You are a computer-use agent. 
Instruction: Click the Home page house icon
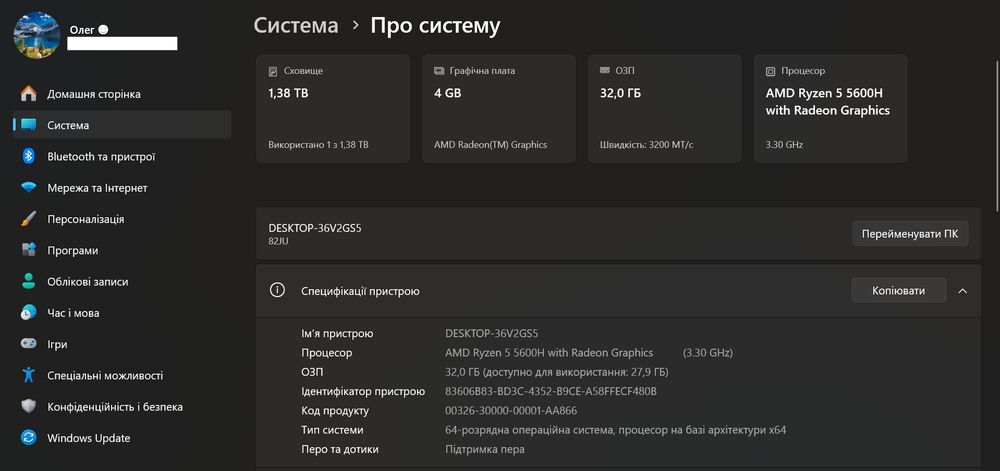coord(29,94)
